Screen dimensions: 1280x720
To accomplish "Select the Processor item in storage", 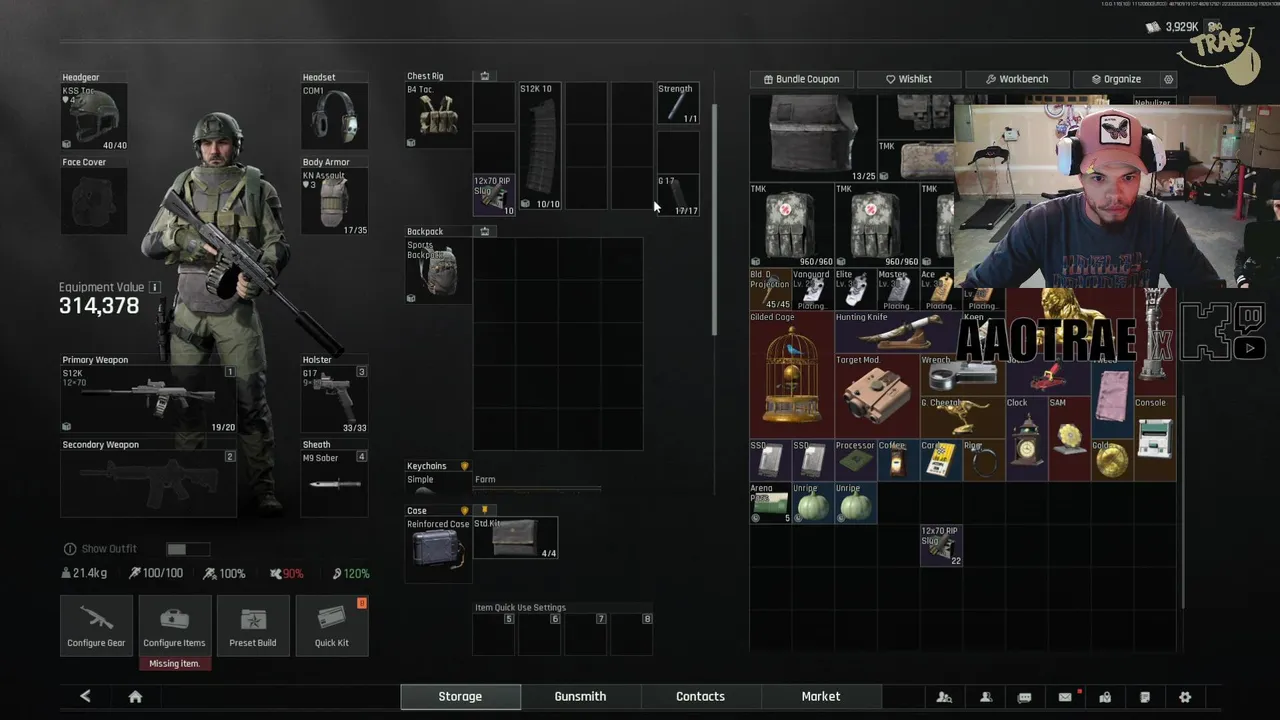I will click(855, 460).
